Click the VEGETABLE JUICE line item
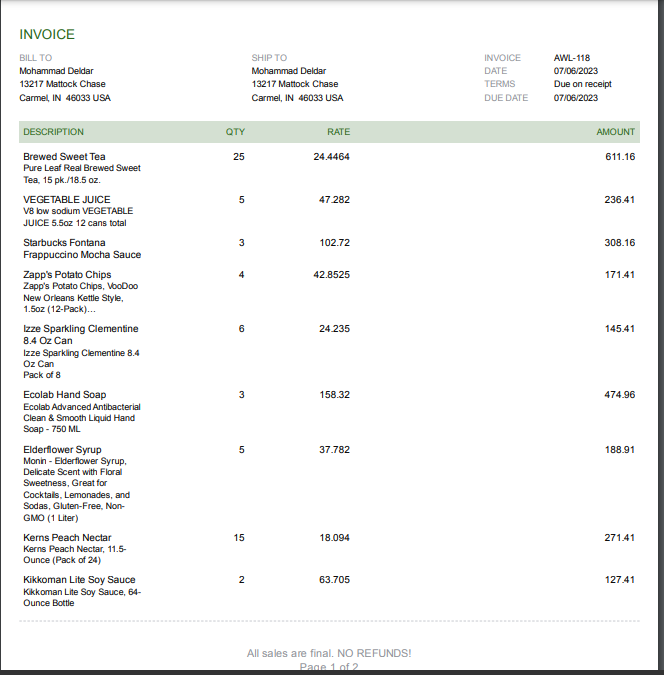 [x=67, y=200]
